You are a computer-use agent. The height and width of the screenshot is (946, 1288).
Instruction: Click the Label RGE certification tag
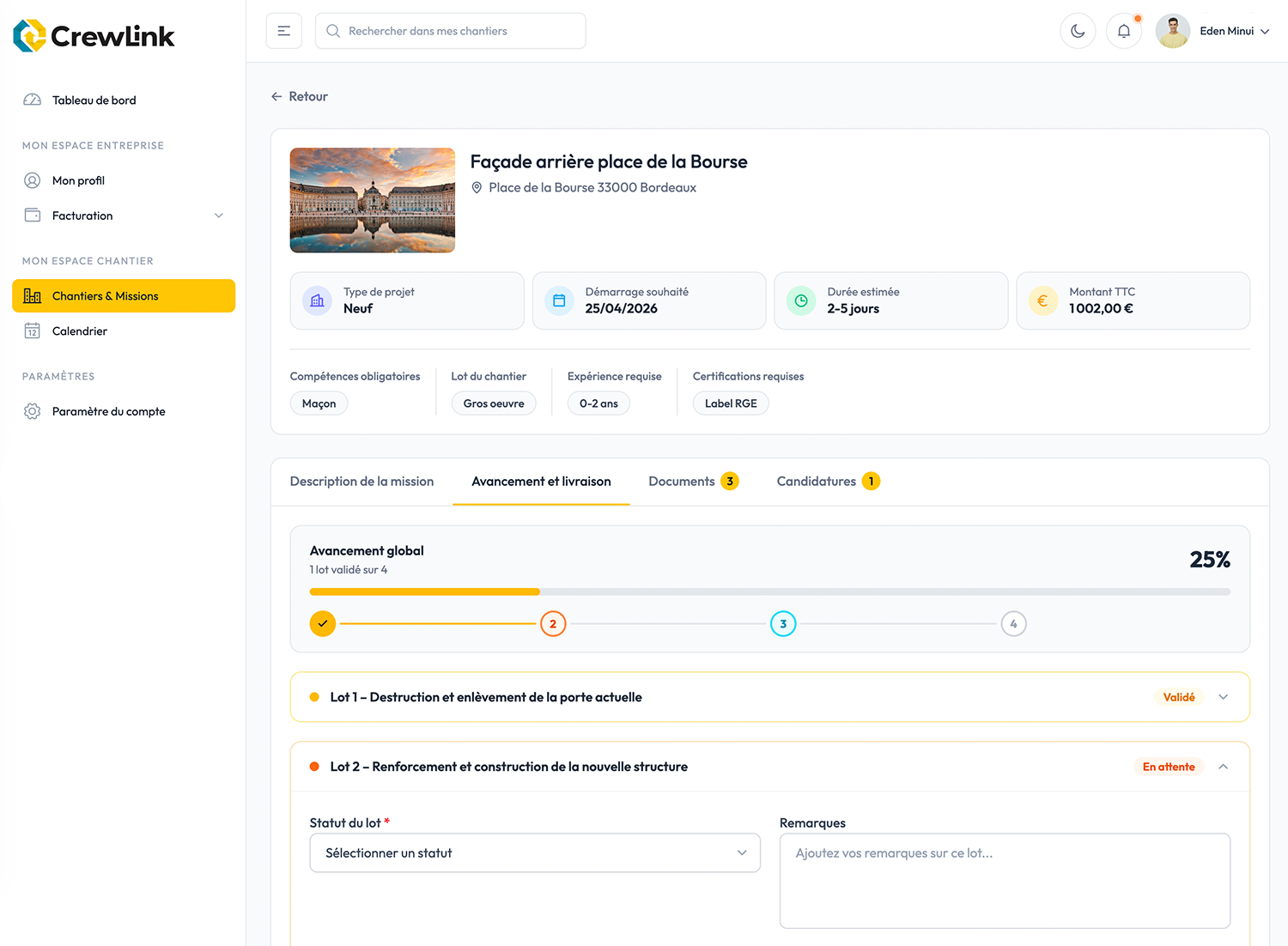(731, 403)
